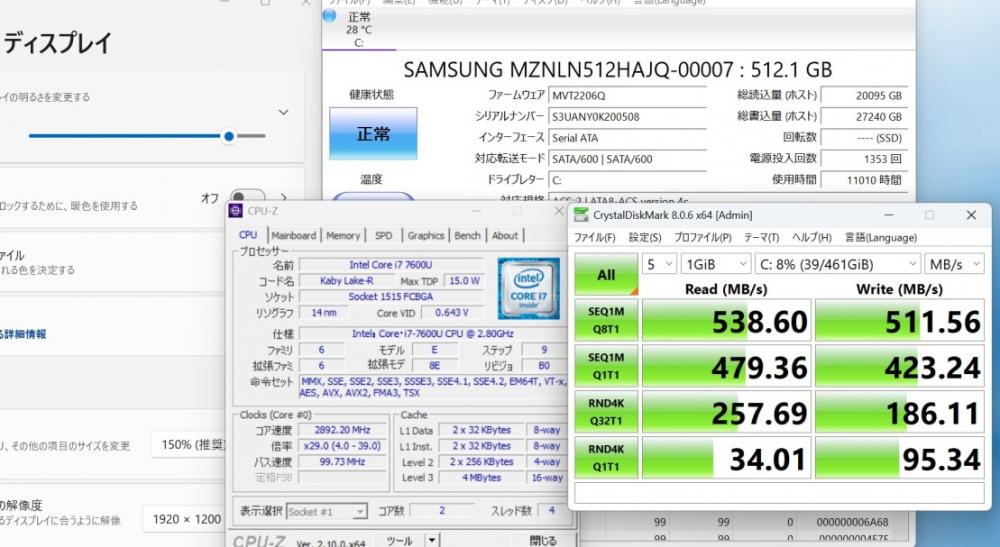Viewport: 1000px width, 547px height.
Task: Click the blue disk status orb icon
Action: (330, 16)
